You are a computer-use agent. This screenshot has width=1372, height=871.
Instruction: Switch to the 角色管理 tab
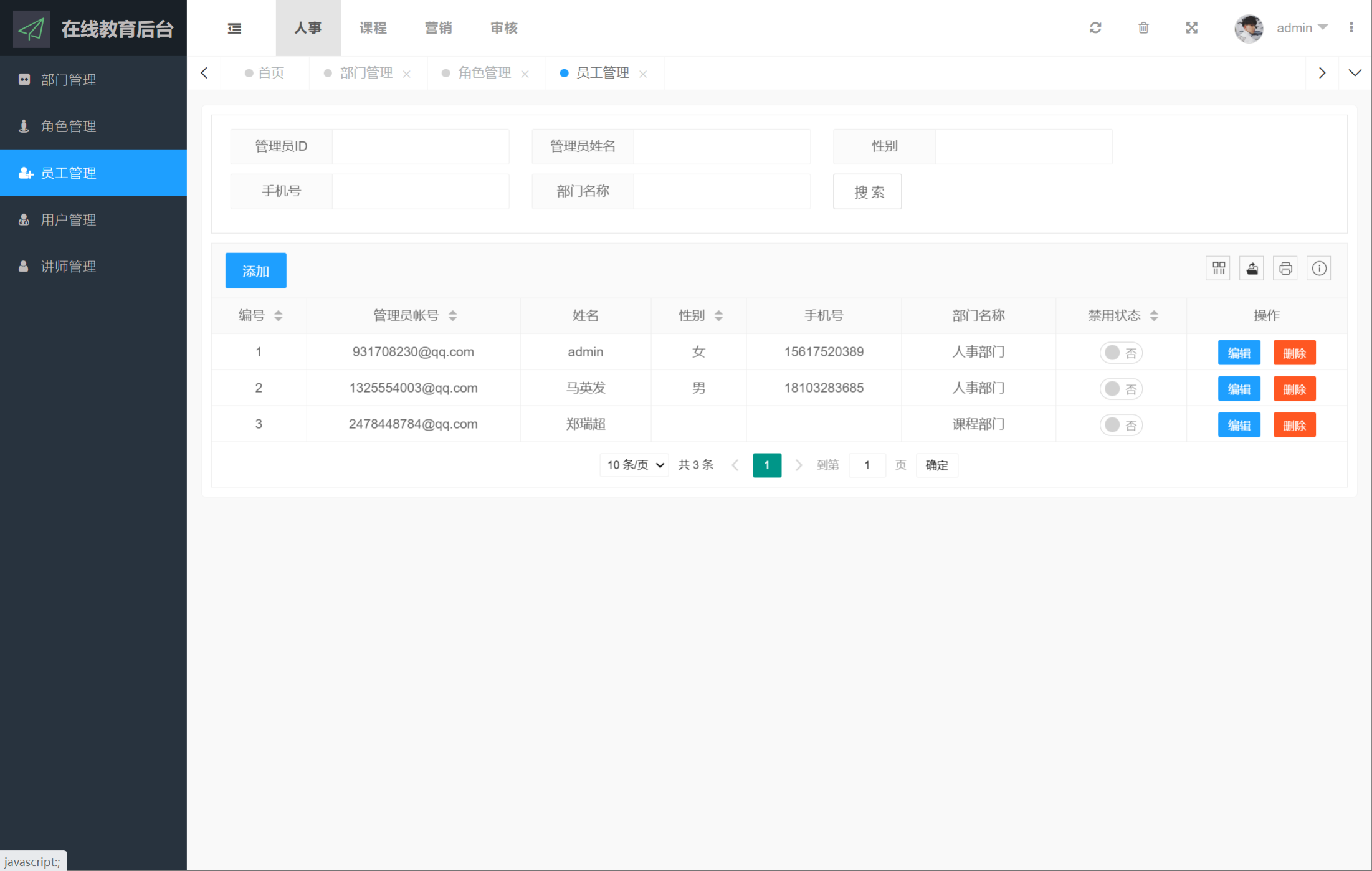pyautogui.click(x=484, y=73)
